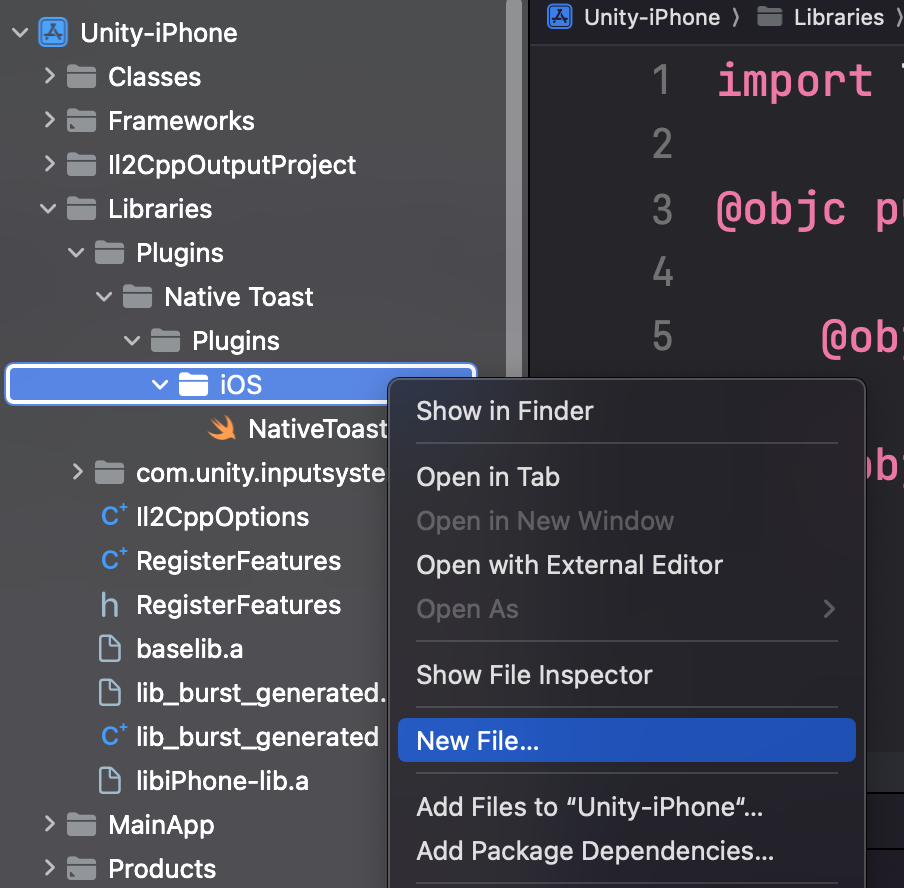The width and height of the screenshot is (904, 888).
Task: Select the NativeToast Swift file icon
Action: point(222,428)
